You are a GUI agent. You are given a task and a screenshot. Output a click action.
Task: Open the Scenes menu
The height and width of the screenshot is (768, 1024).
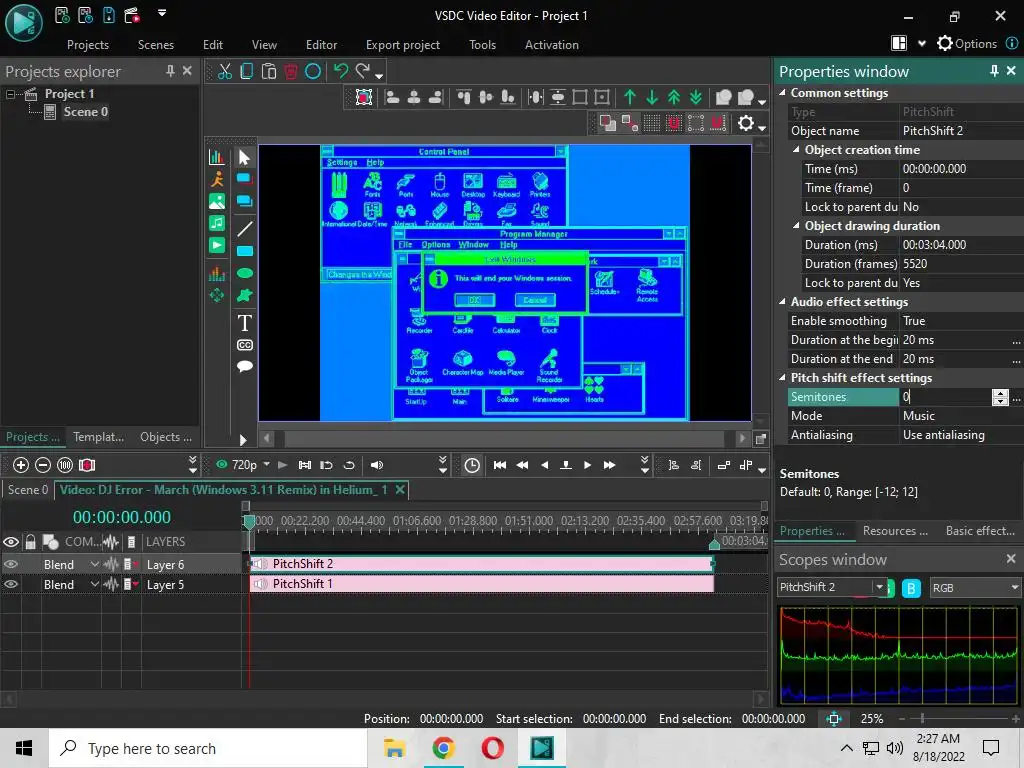pyautogui.click(x=155, y=44)
